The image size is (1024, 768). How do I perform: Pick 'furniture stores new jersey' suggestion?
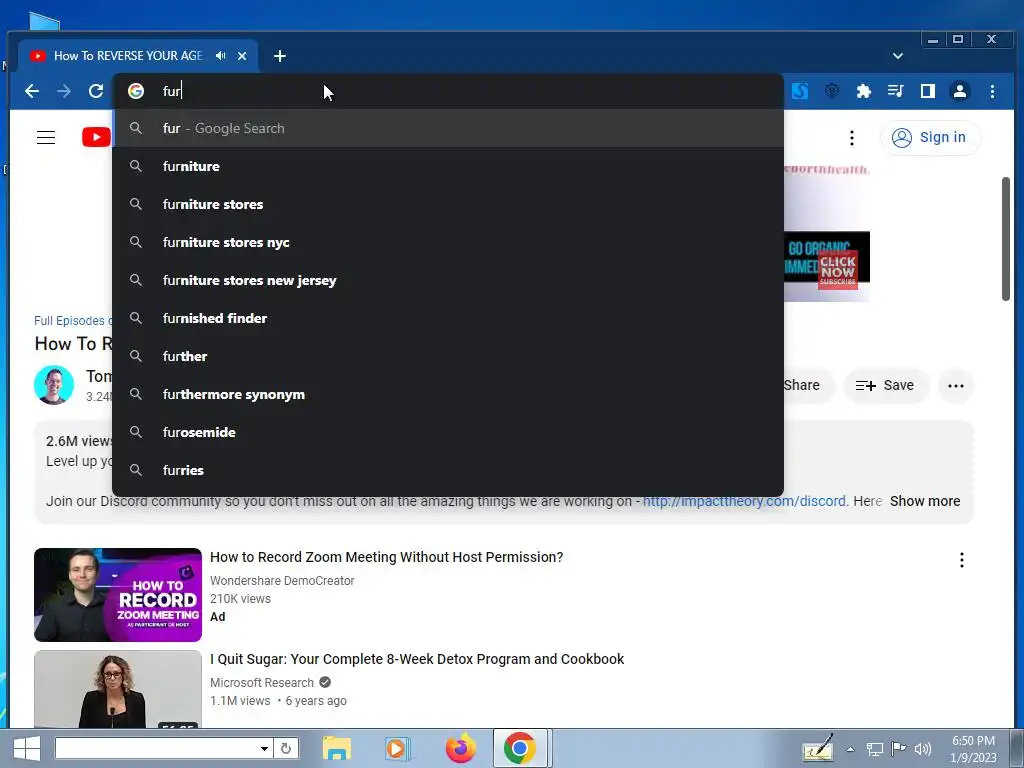[448, 280]
